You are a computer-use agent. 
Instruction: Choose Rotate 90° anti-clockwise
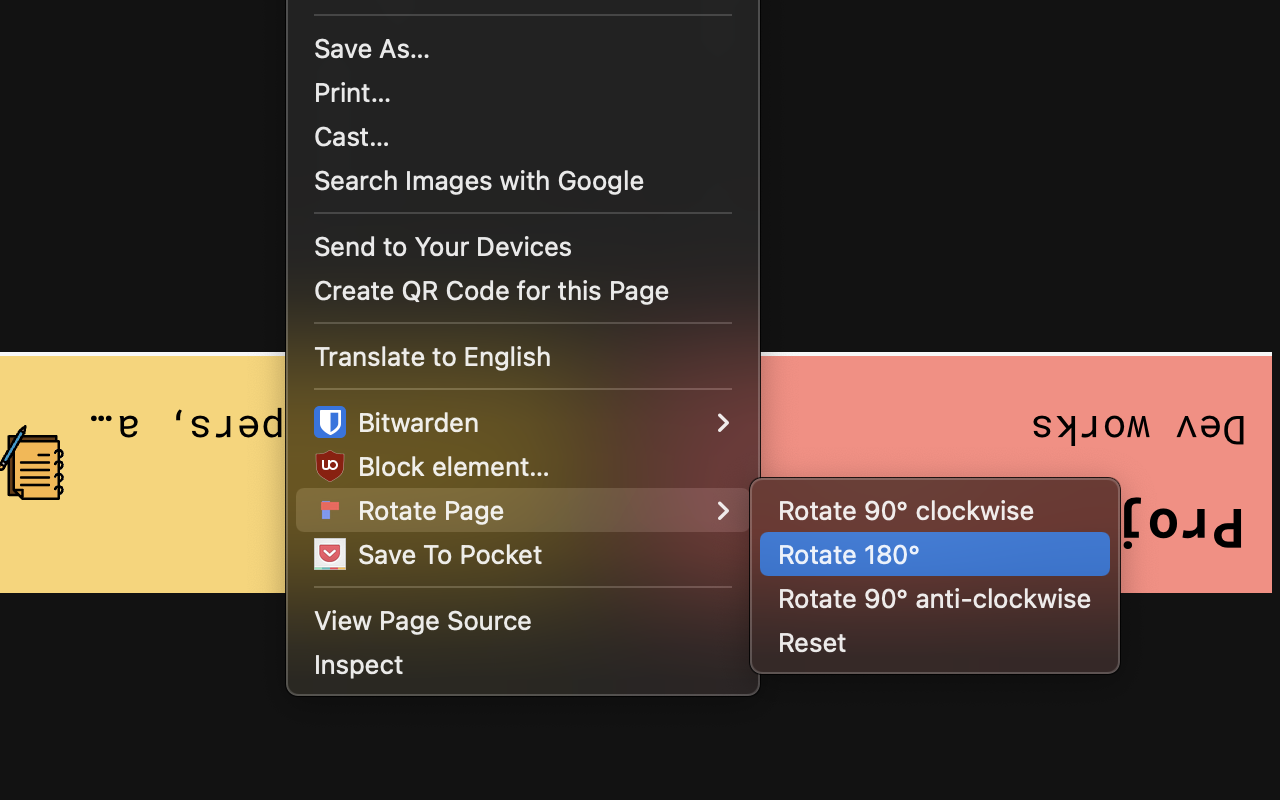tap(935, 598)
